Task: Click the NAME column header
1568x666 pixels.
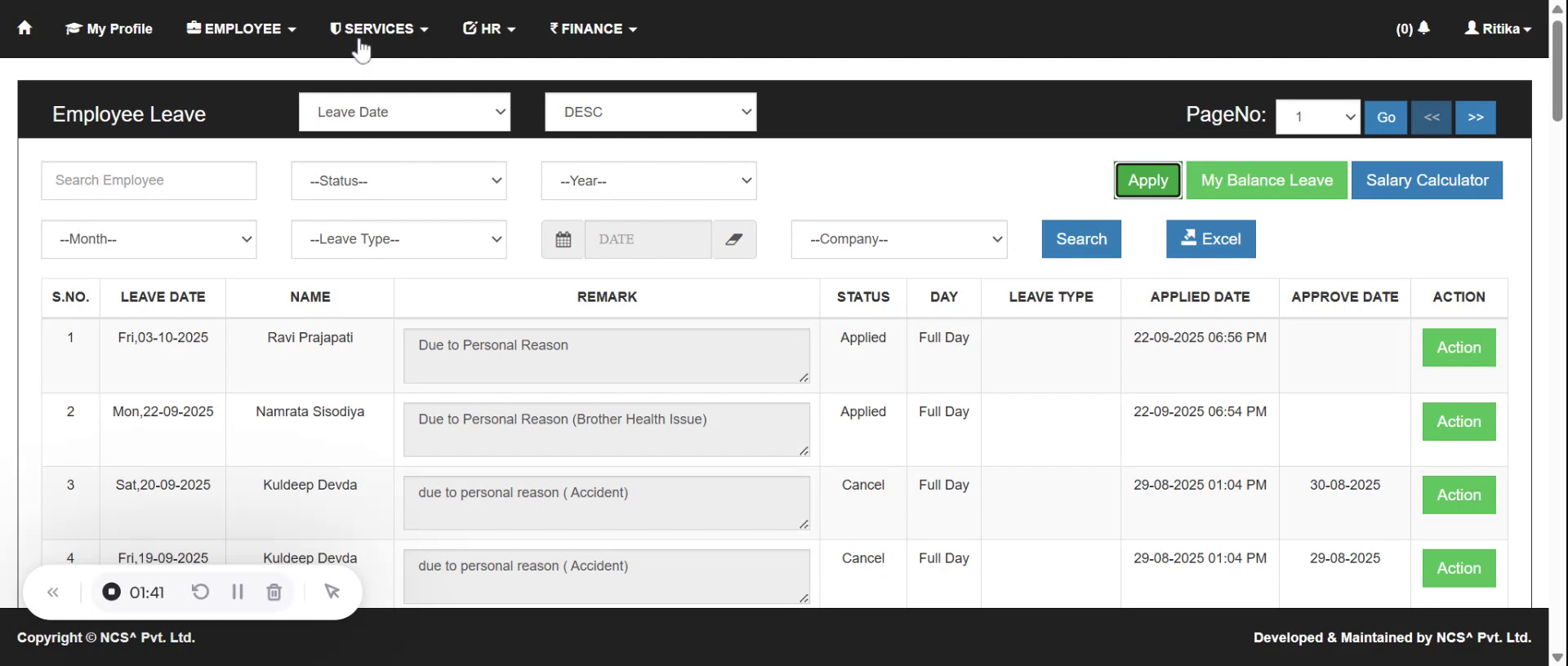Action: click(x=310, y=297)
